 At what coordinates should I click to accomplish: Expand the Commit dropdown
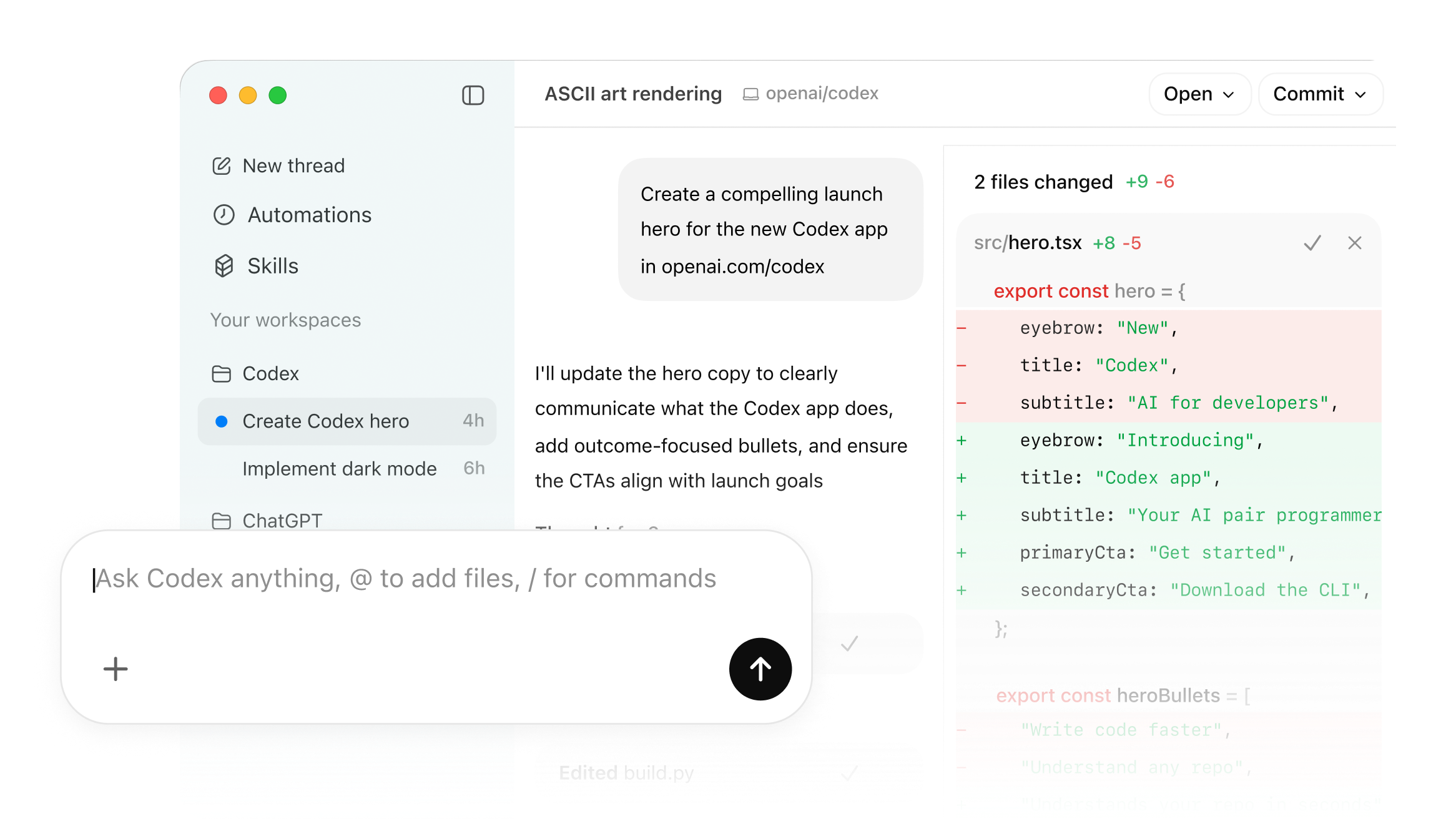pyautogui.click(x=1321, y=94)
